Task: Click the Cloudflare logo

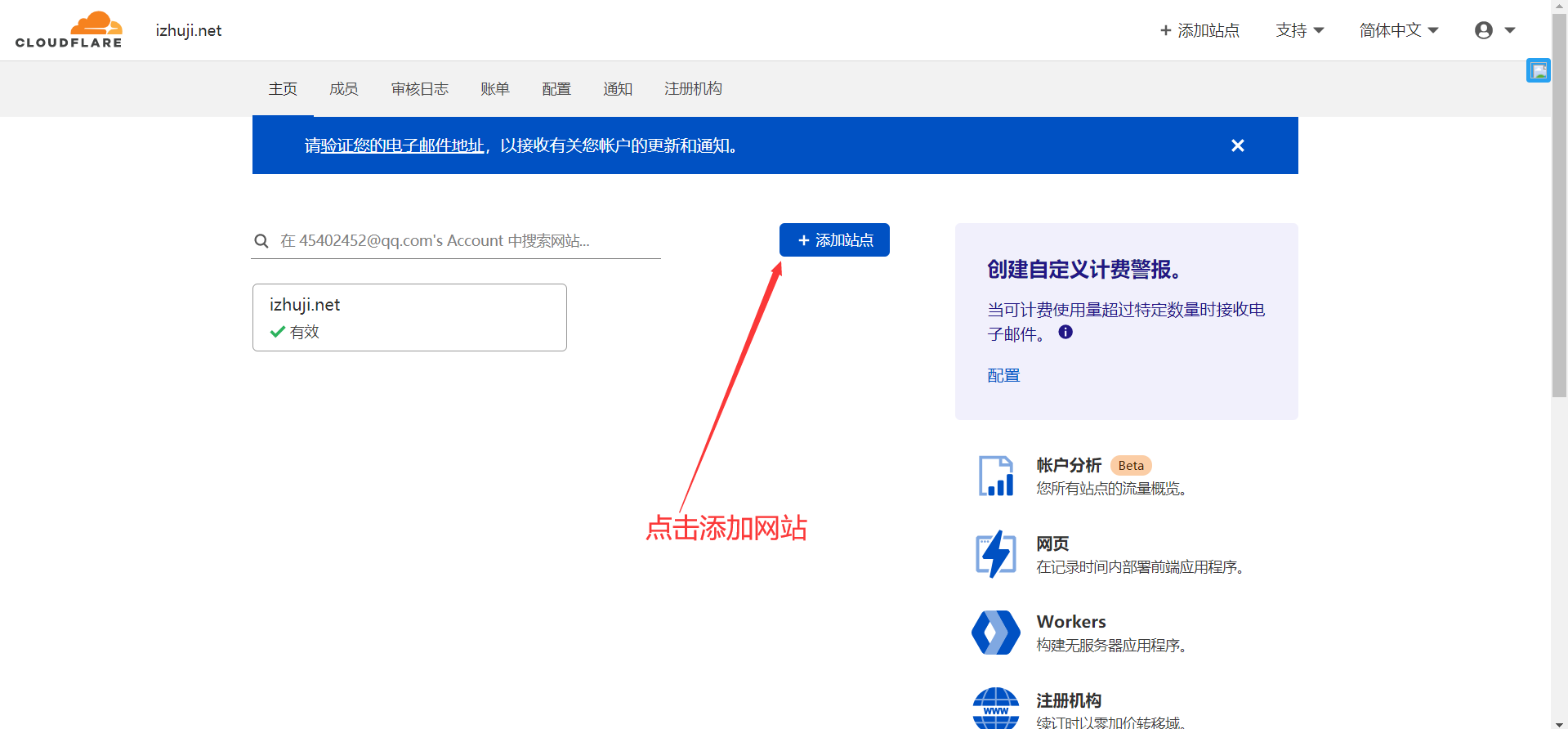Action: (x=69, y=30)
